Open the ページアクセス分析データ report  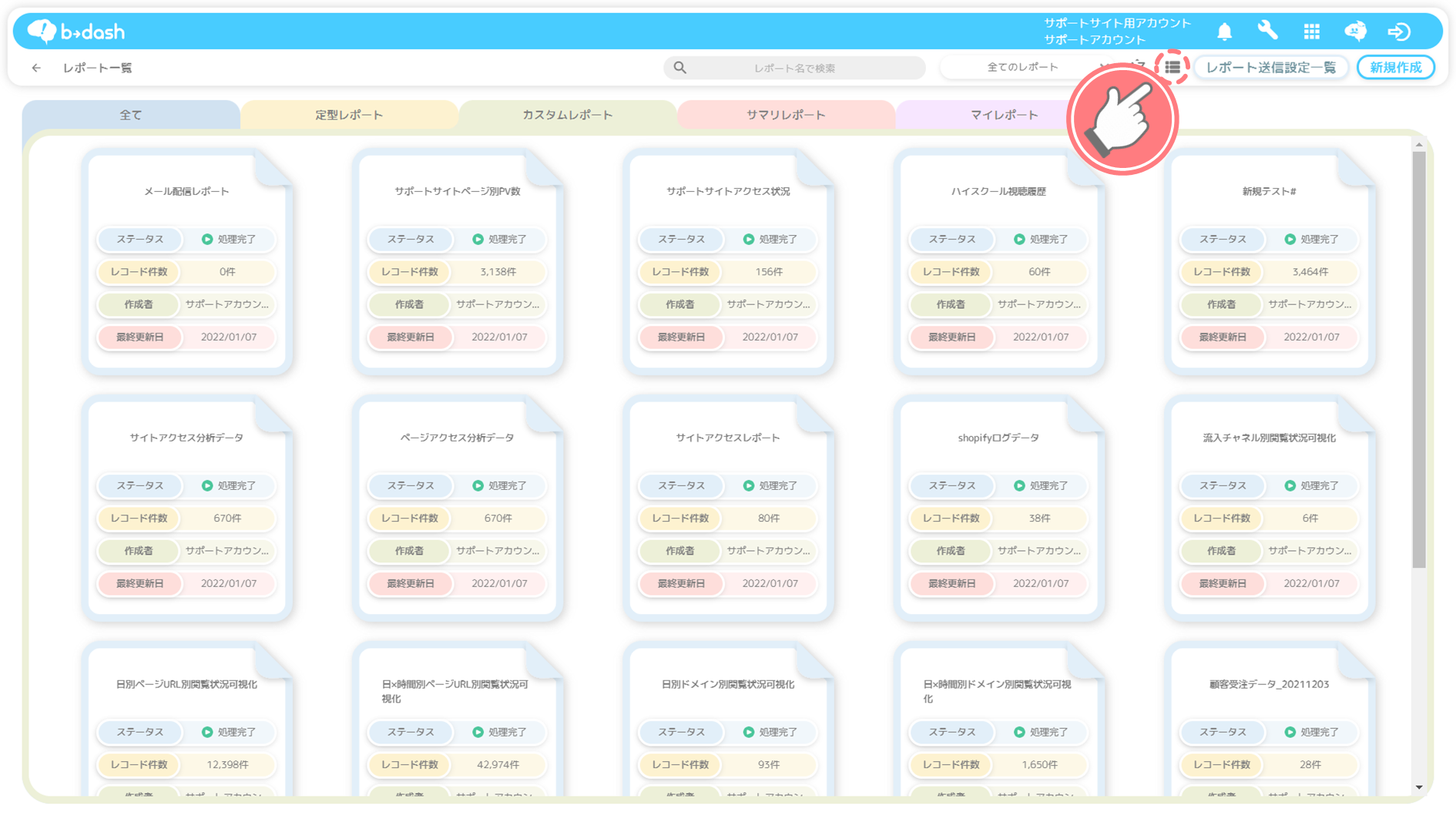(458, 509)
